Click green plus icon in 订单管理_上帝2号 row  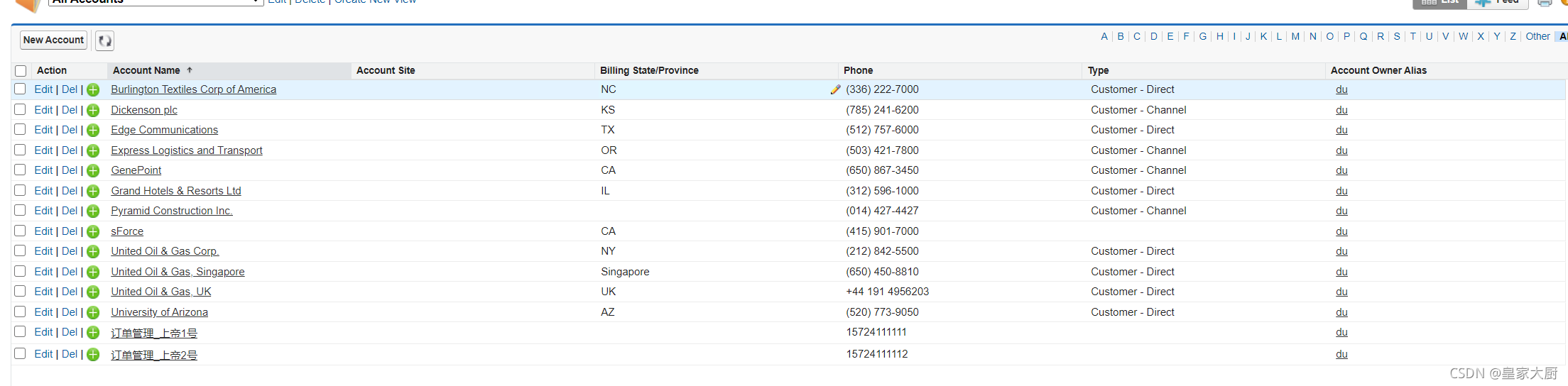coord(93,355)
